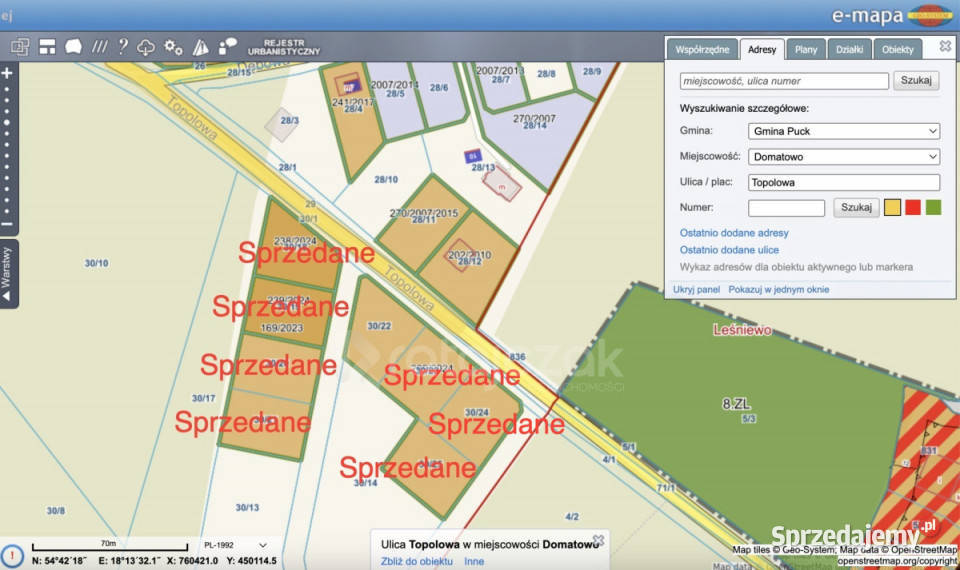Zoom out with the minus button

pos(7,225)
